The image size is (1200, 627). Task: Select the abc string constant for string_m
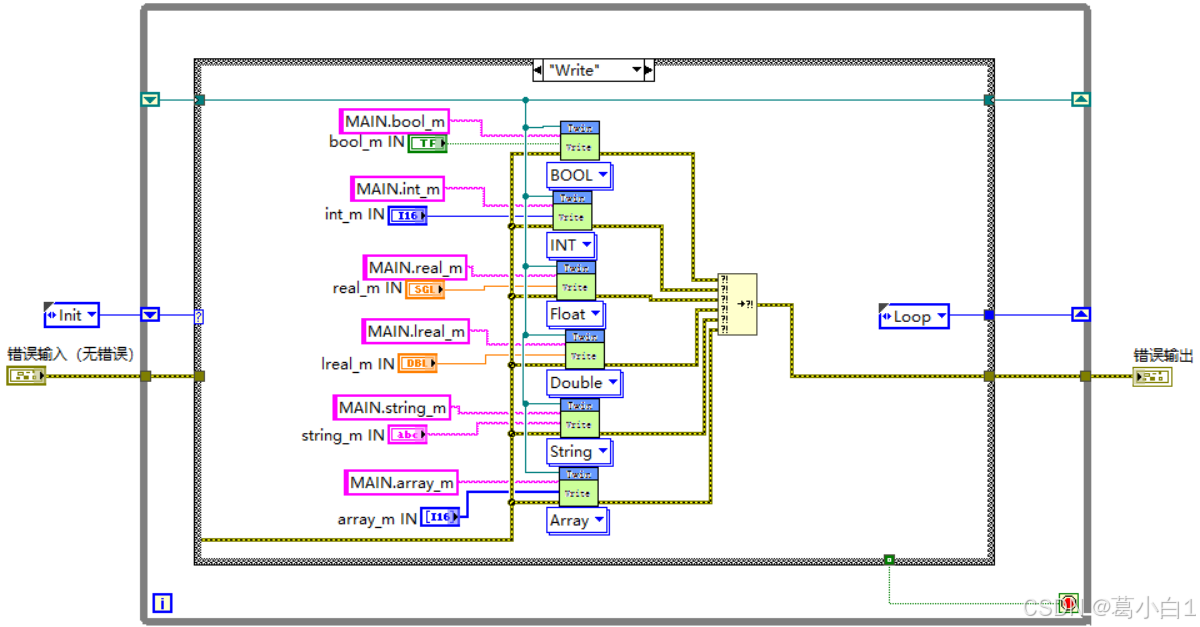pos(407,434)
